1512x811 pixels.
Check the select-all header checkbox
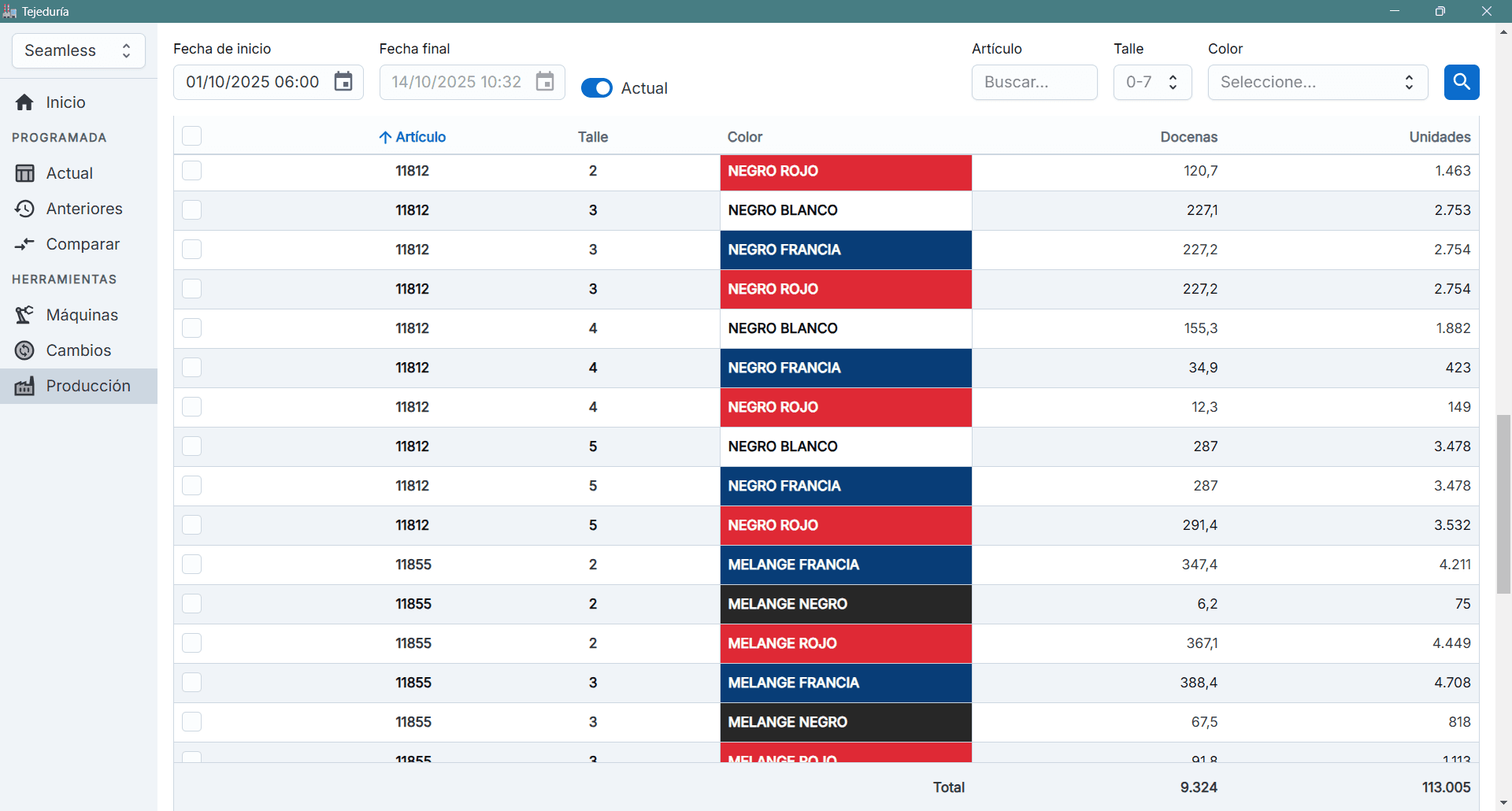(191, 136)
